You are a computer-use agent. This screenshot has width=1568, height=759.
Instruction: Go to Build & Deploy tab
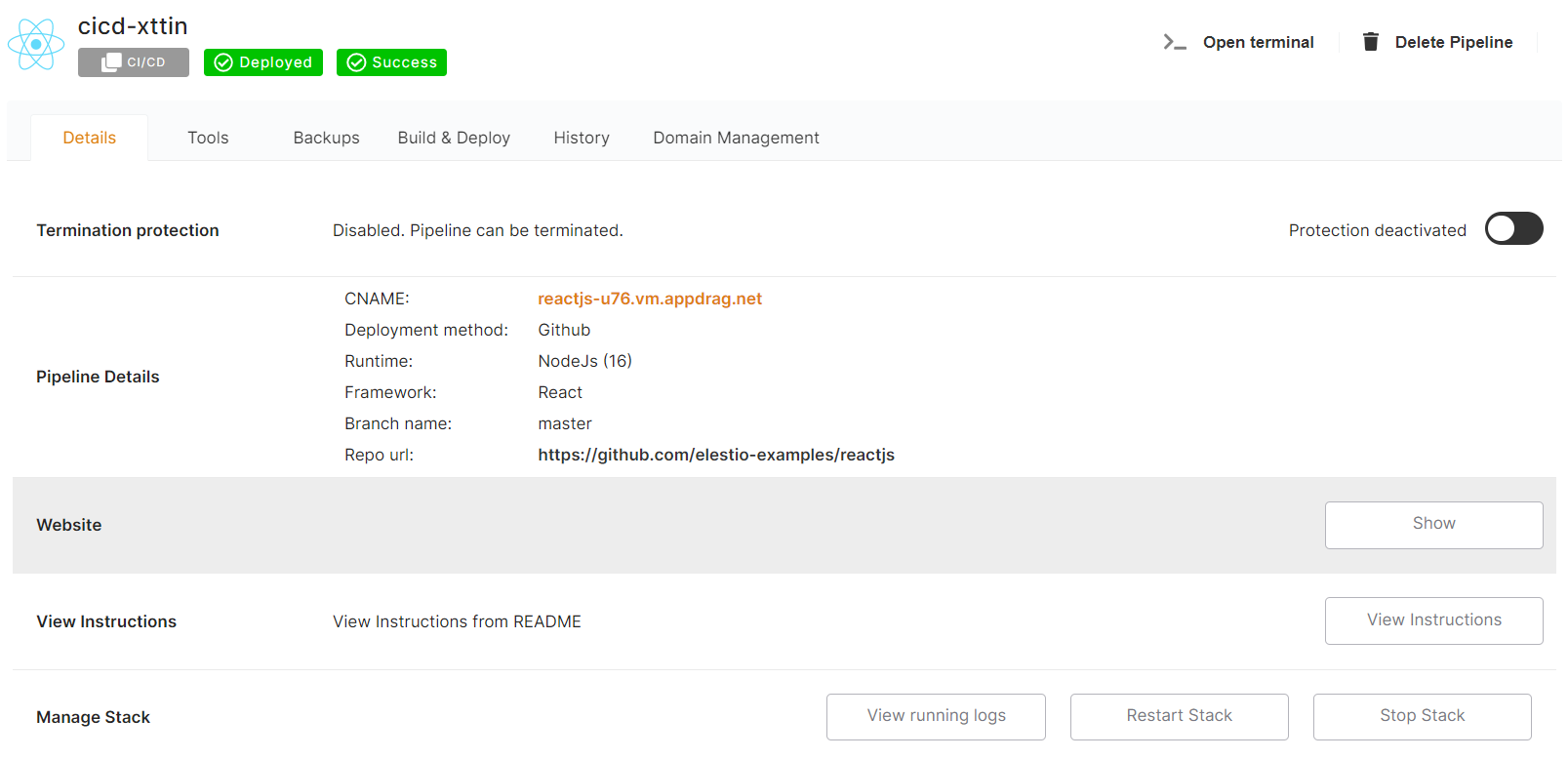click(454, 138)
